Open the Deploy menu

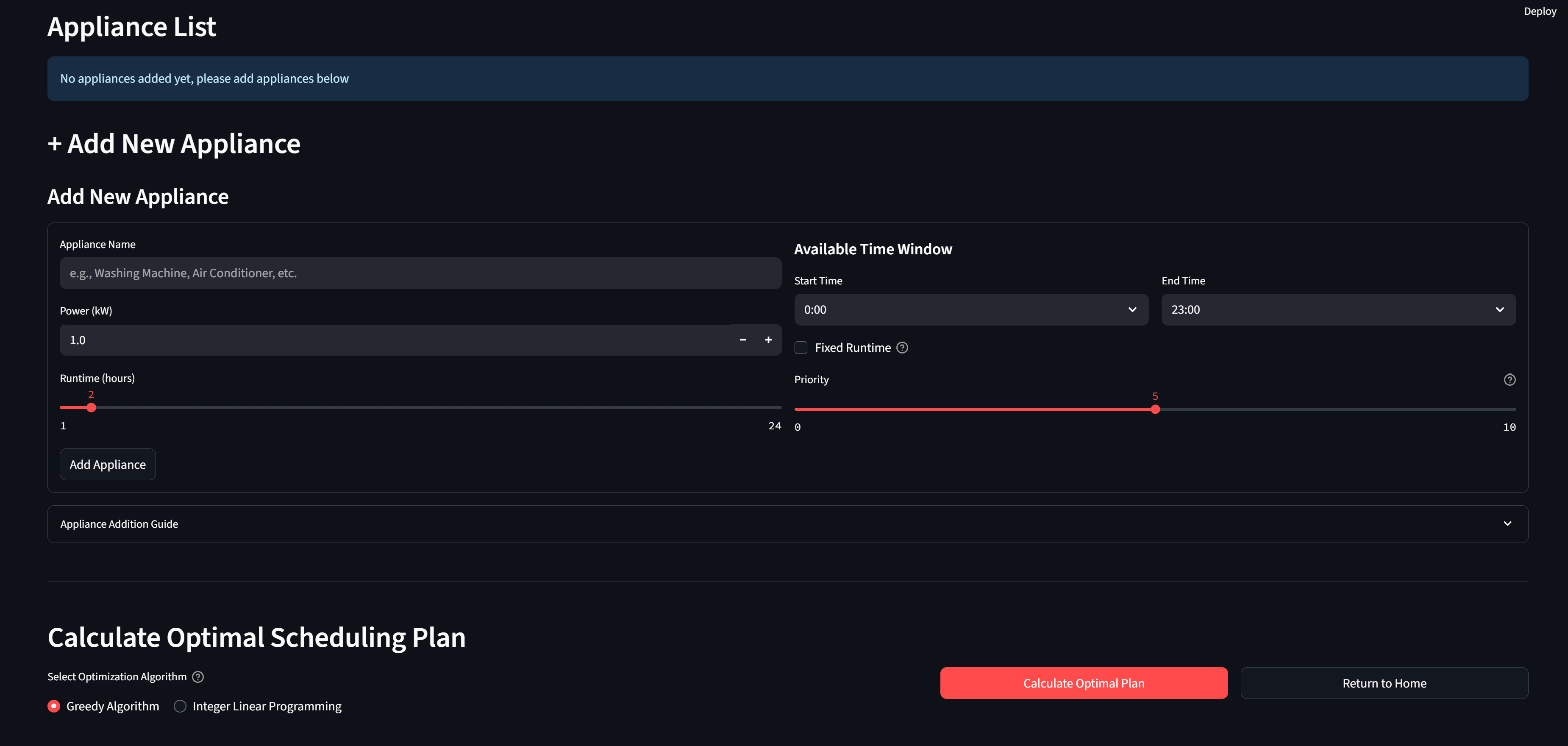[1539, 11]
